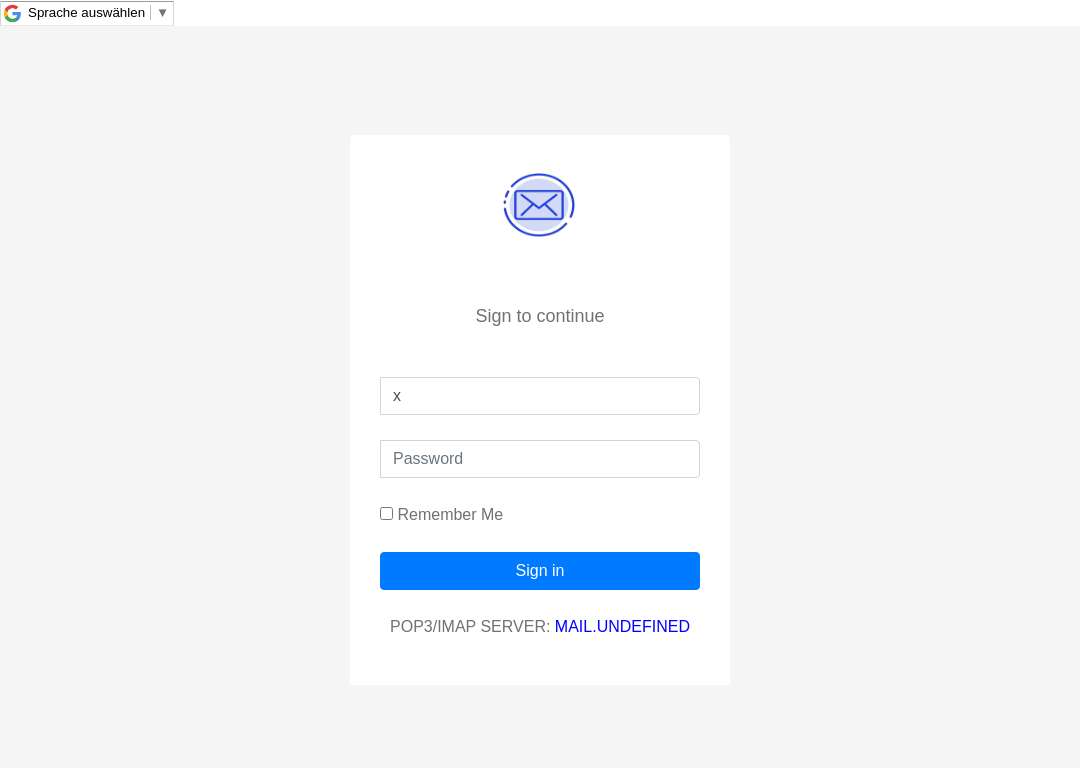This screenshot has height=768, width=1080.
Task: Click the envelope mail logo
Action: (x=539, y=205)
